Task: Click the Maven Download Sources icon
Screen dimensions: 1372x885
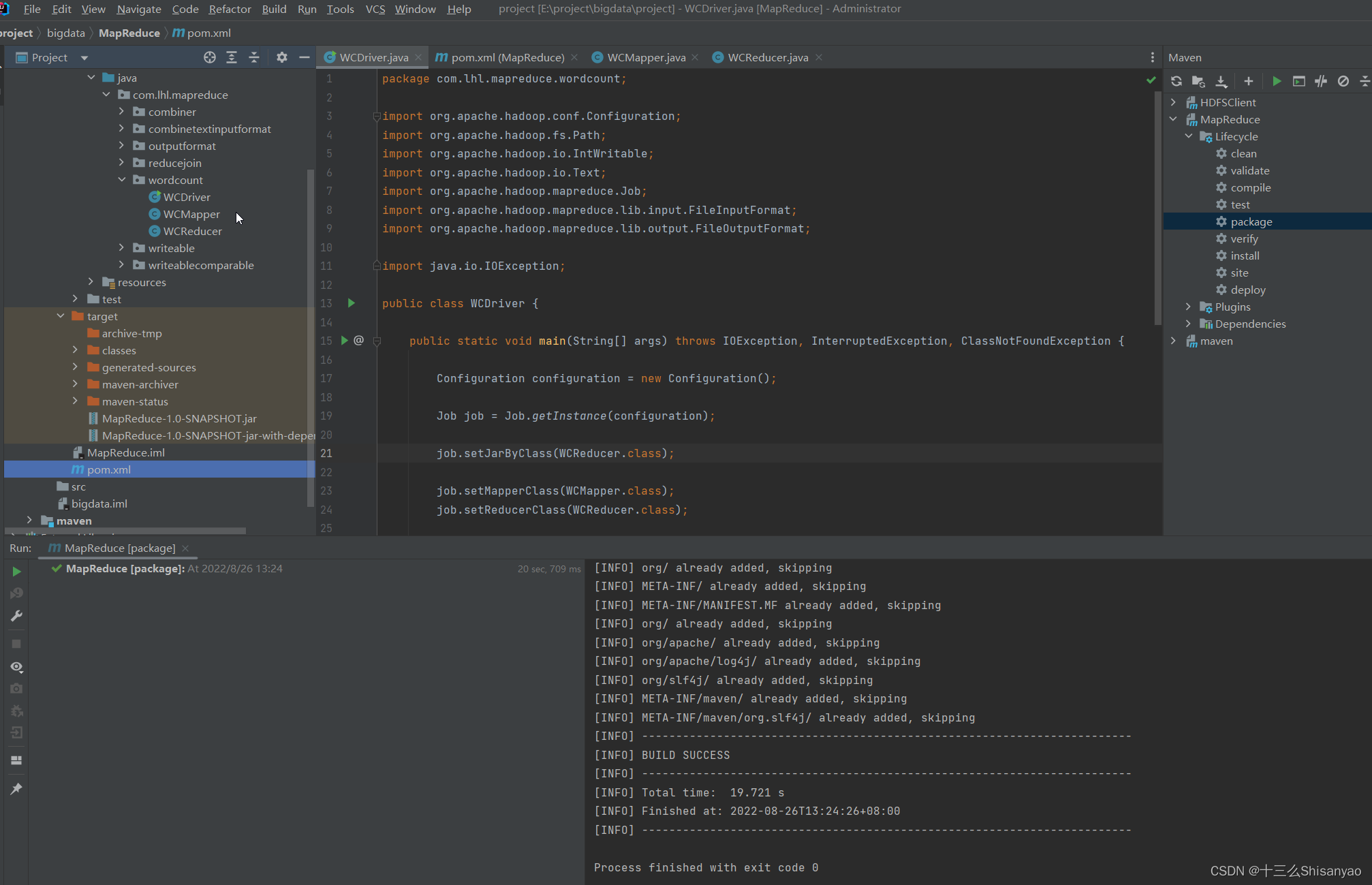Action: click(x=1221, y=81)
